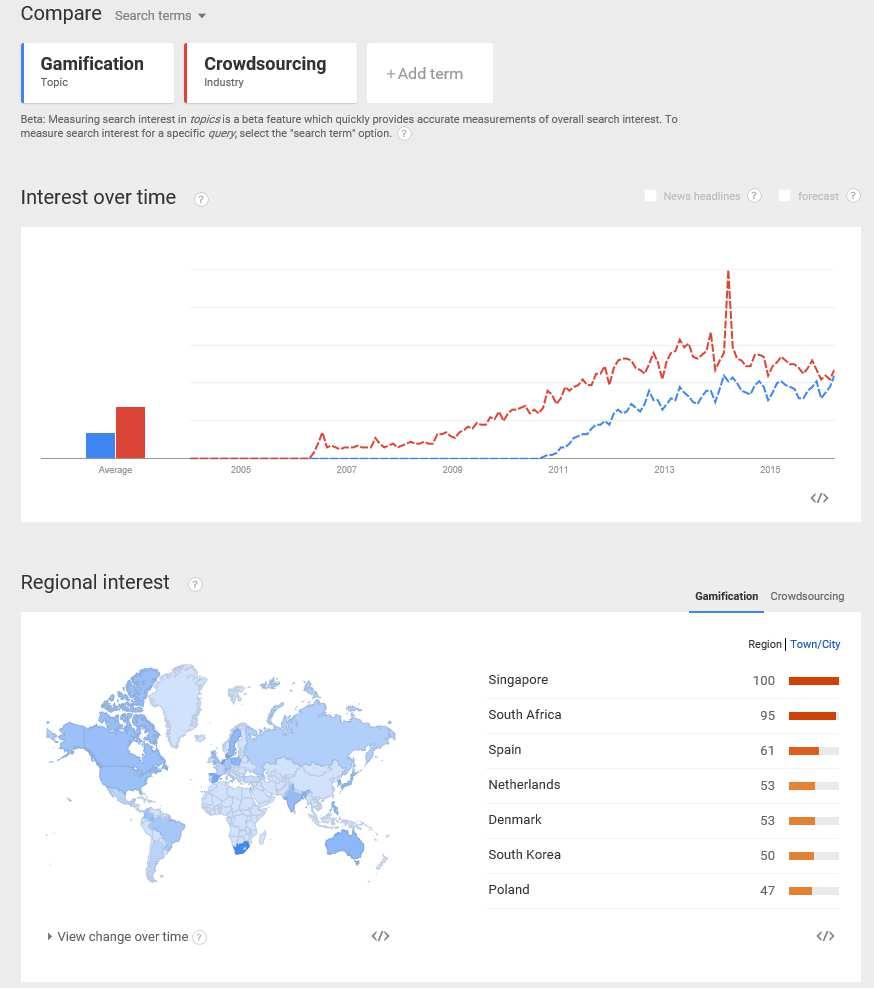Click embed icon below region list
The width and height of the screenshot is (874, 988).
[x=825, y=936]
